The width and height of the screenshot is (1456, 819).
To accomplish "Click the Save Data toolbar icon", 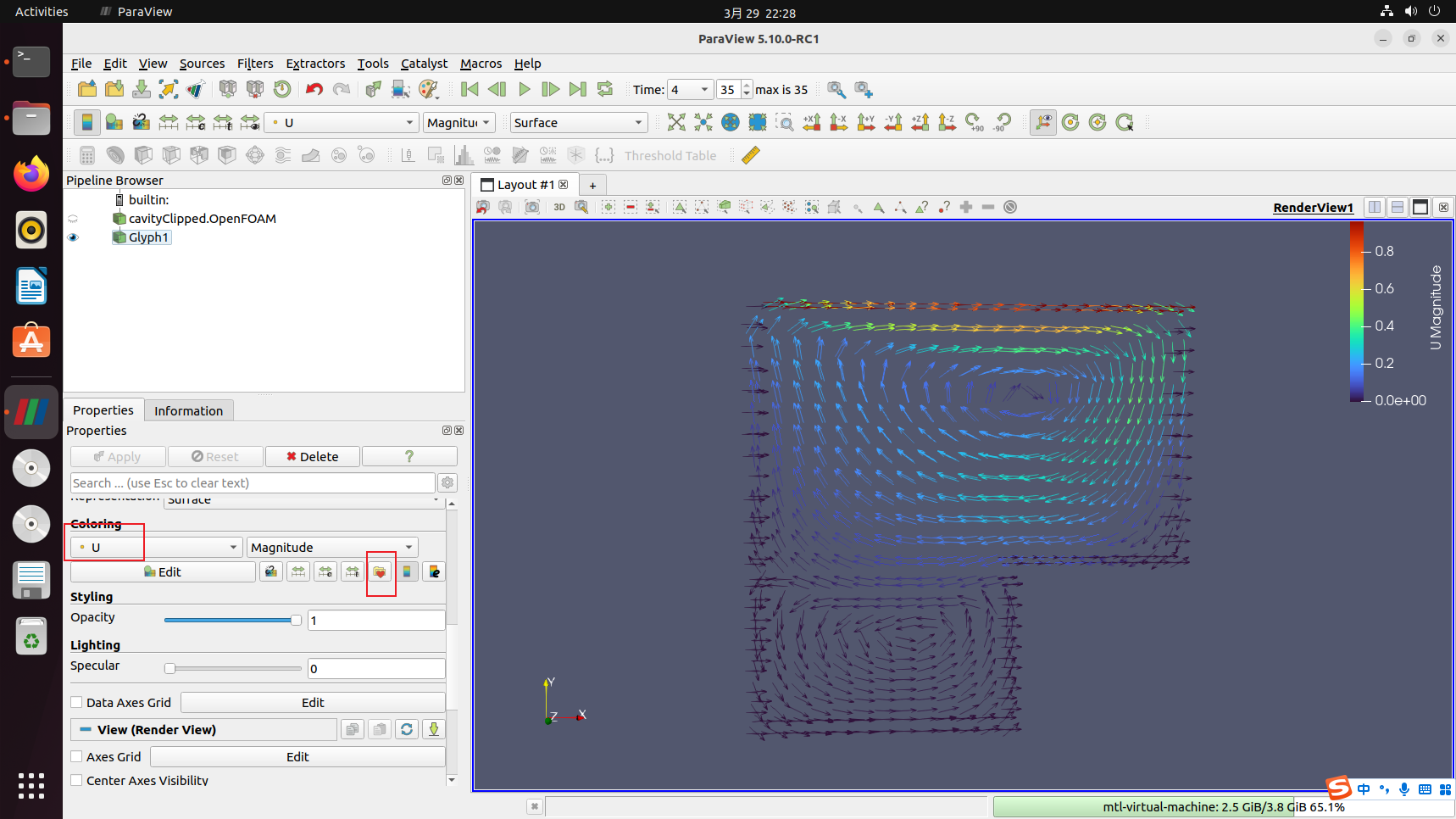I will 142,89.
